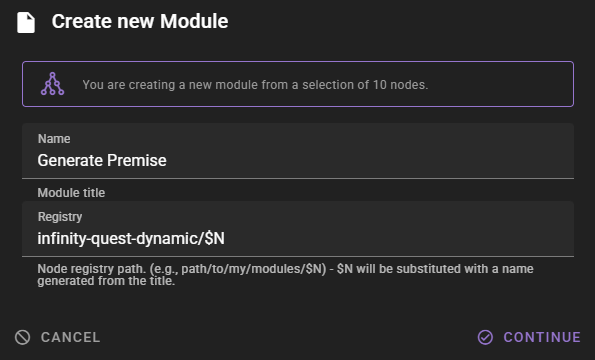Focus the Name input field
The width and height of the screenshot is (595, 360).
coord(298,151)
